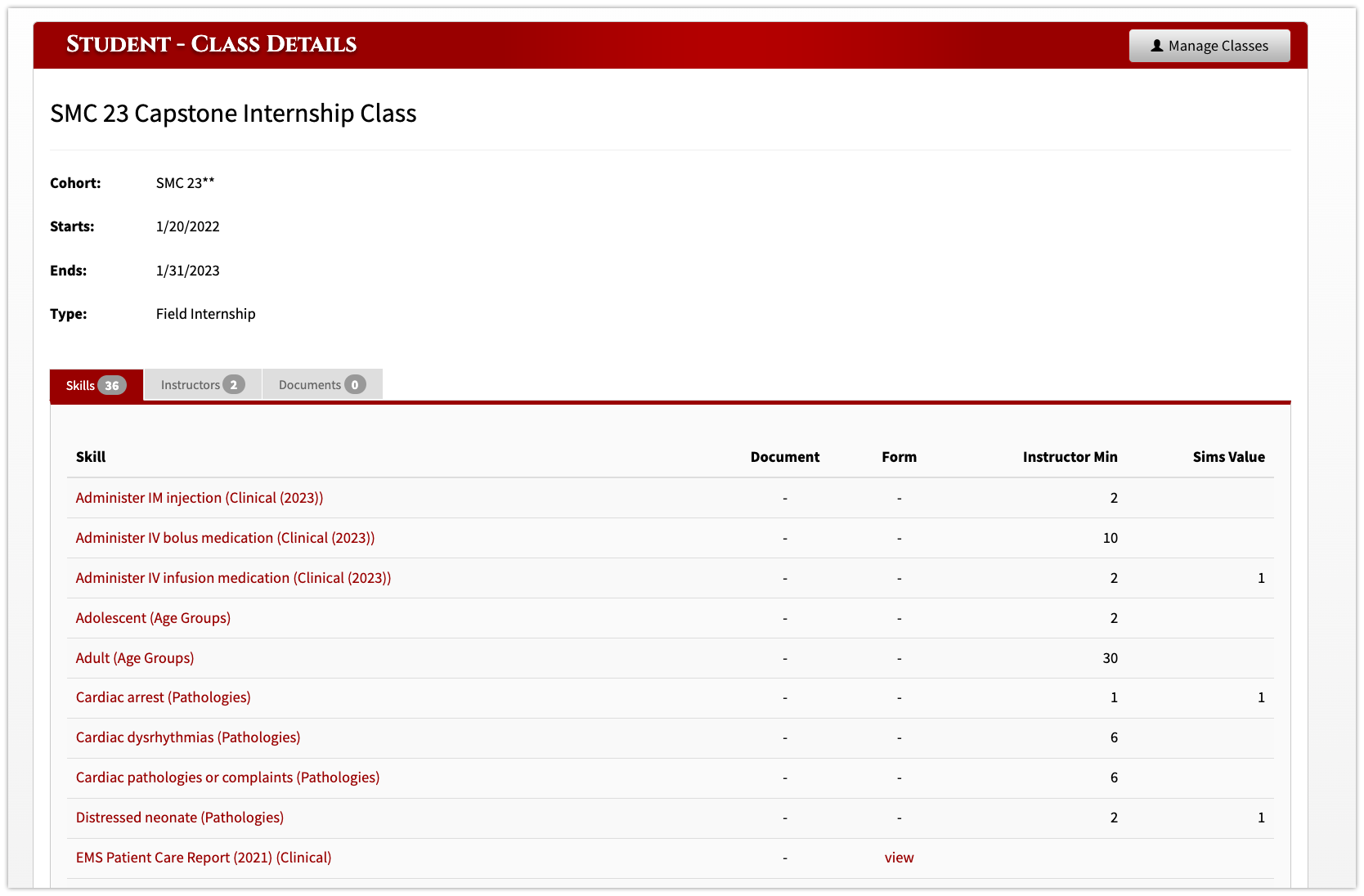The height and width of the screenshot is (896, 1364).
Task: Open Administer IV infusion medication skill
Action: 233,578
